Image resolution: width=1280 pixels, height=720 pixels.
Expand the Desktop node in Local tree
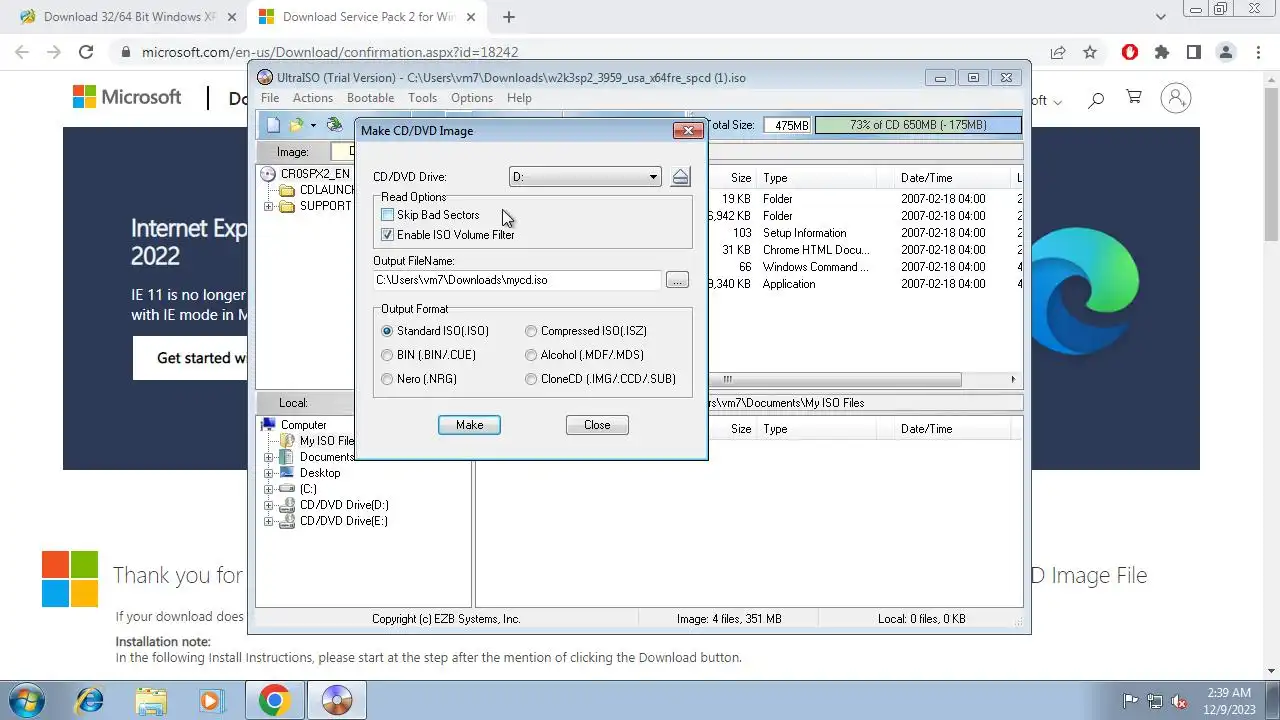(268, 473)
